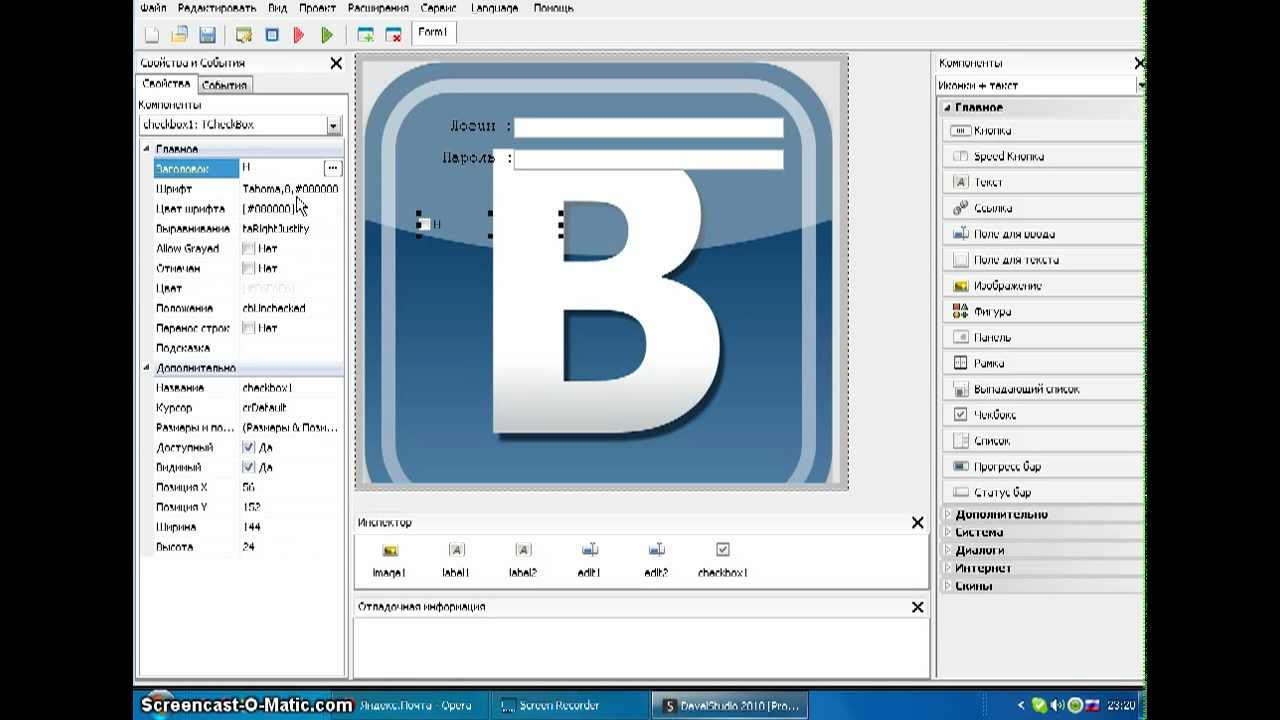This screenshot has height=720, width=1280.
Task: Expand the Интернет components category
Action: click(948, 568)
